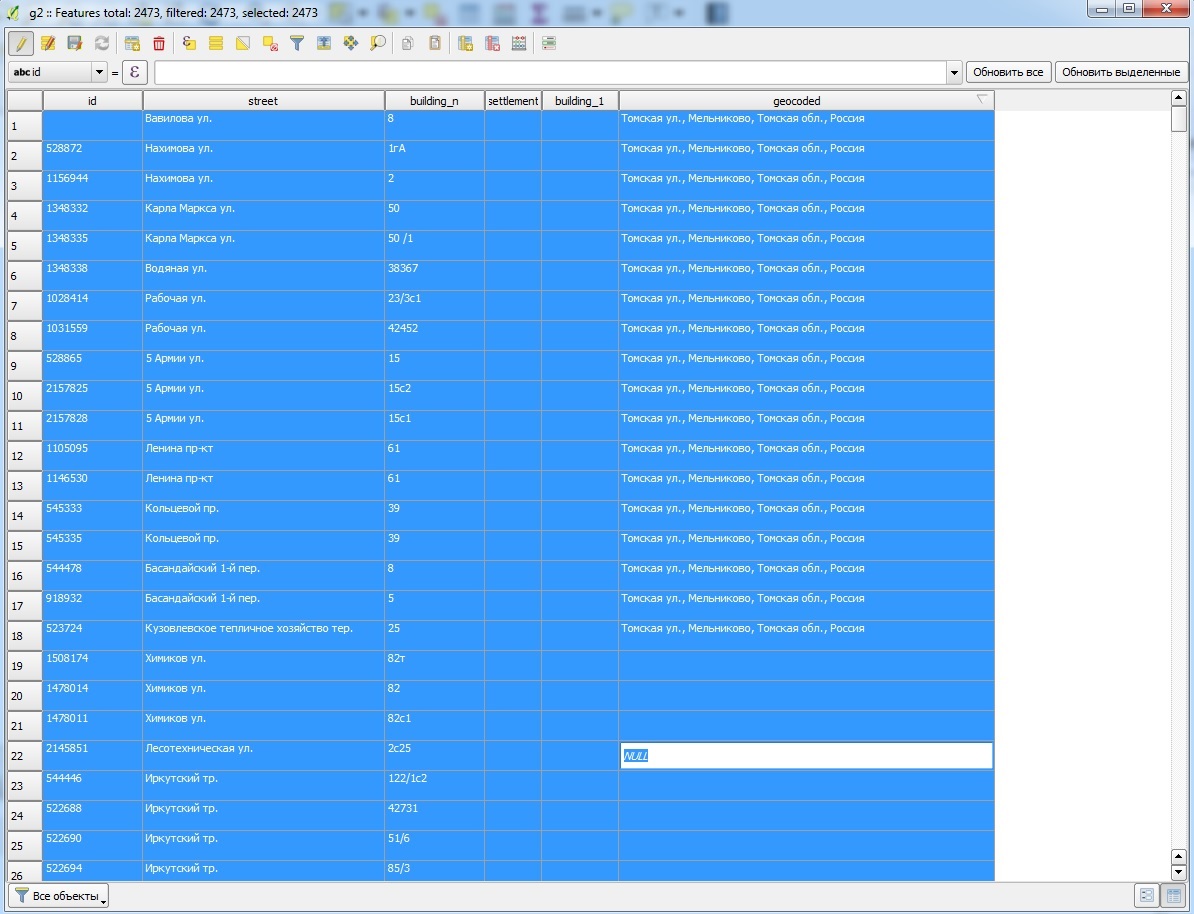Click the expression input field
Screen dimensions: 1194x914
pos(551,72)
